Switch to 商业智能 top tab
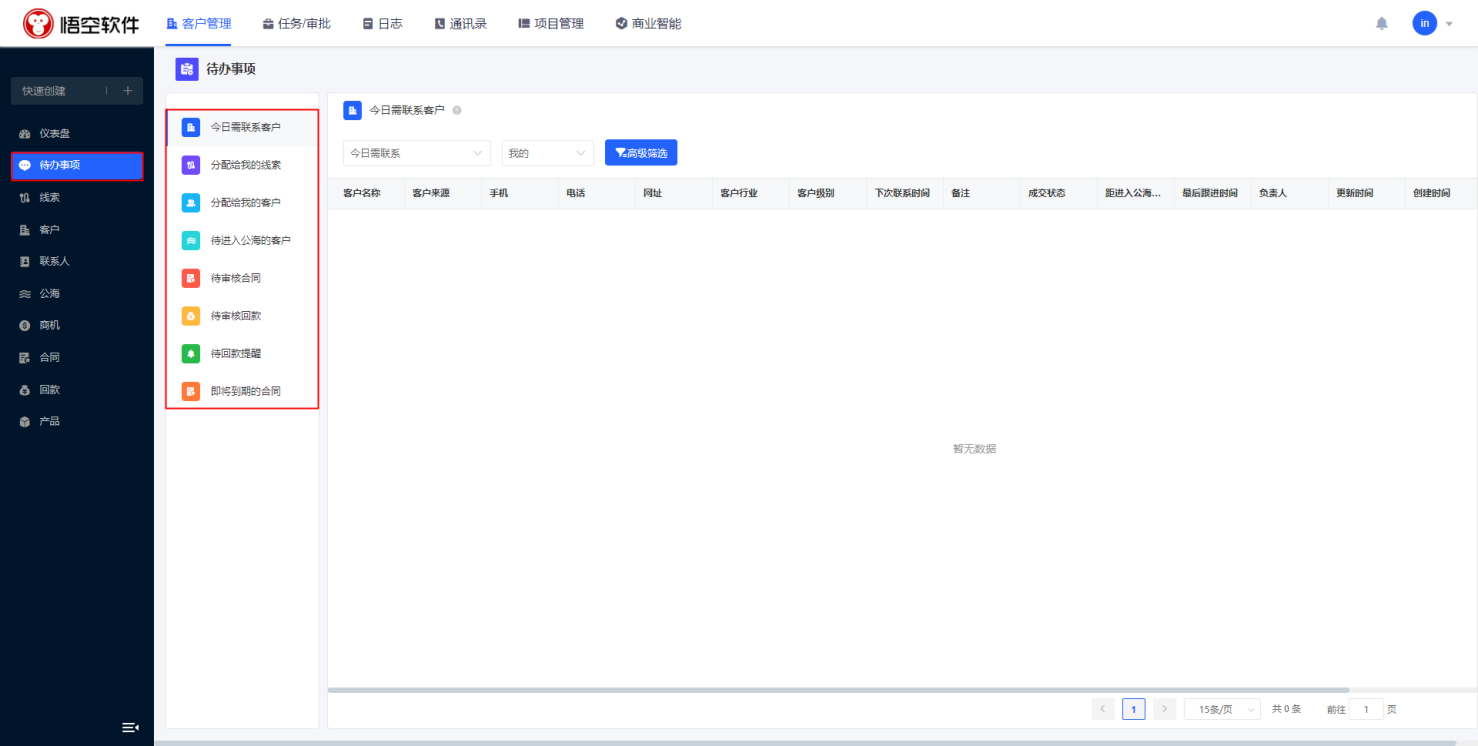The image size is (1478, 746). coord(648,23)
